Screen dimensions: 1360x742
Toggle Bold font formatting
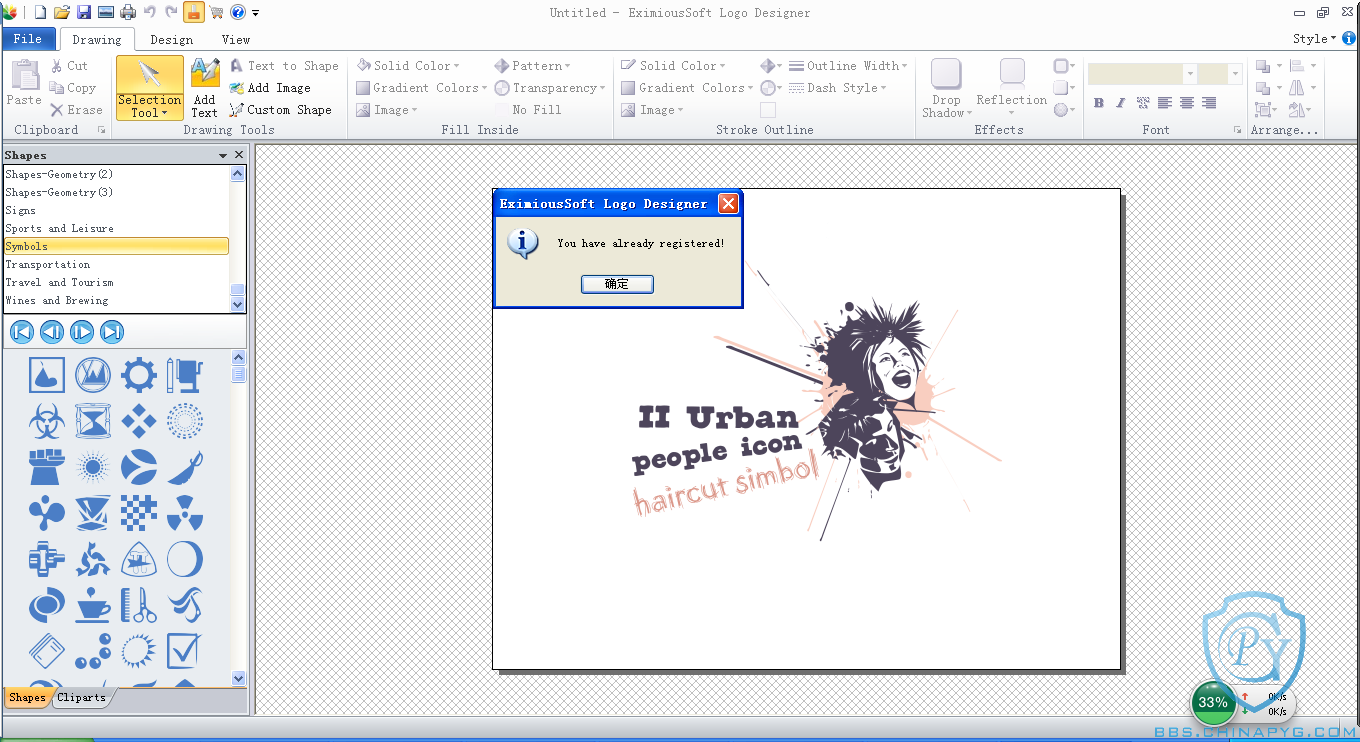1099,103
